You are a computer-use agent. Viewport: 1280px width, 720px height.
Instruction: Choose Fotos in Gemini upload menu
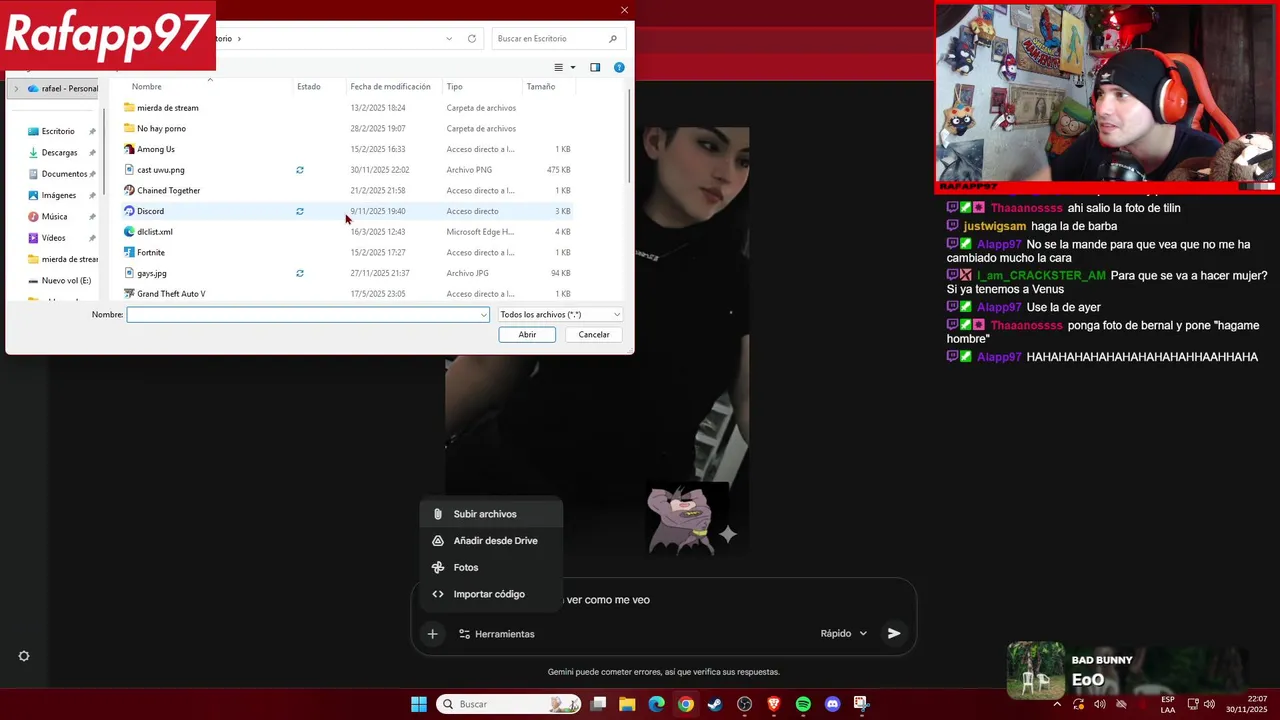(491, 567)
